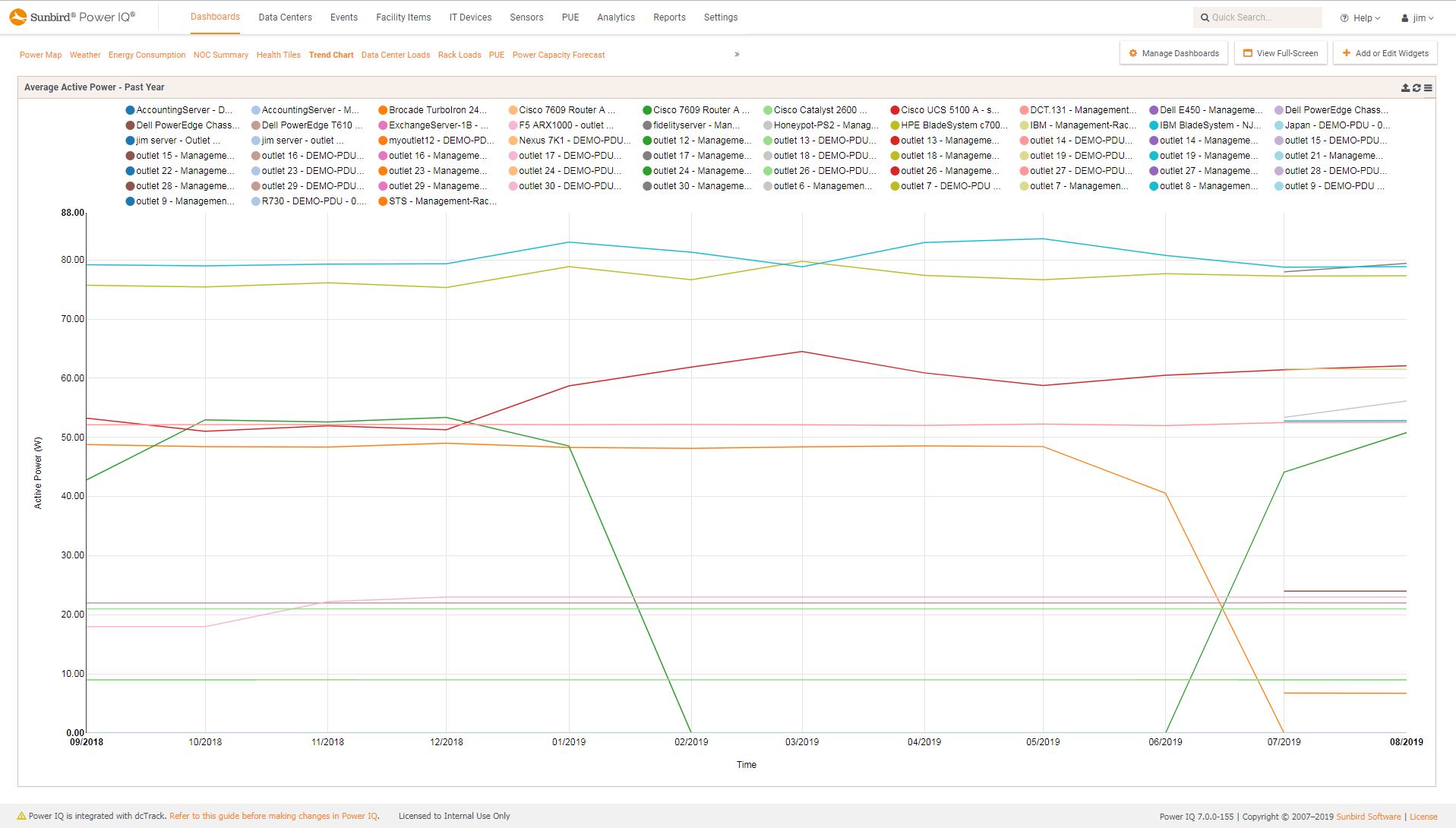Refresh the Average Active Power widget
1456x828 pixels.
pos(1417,87)
